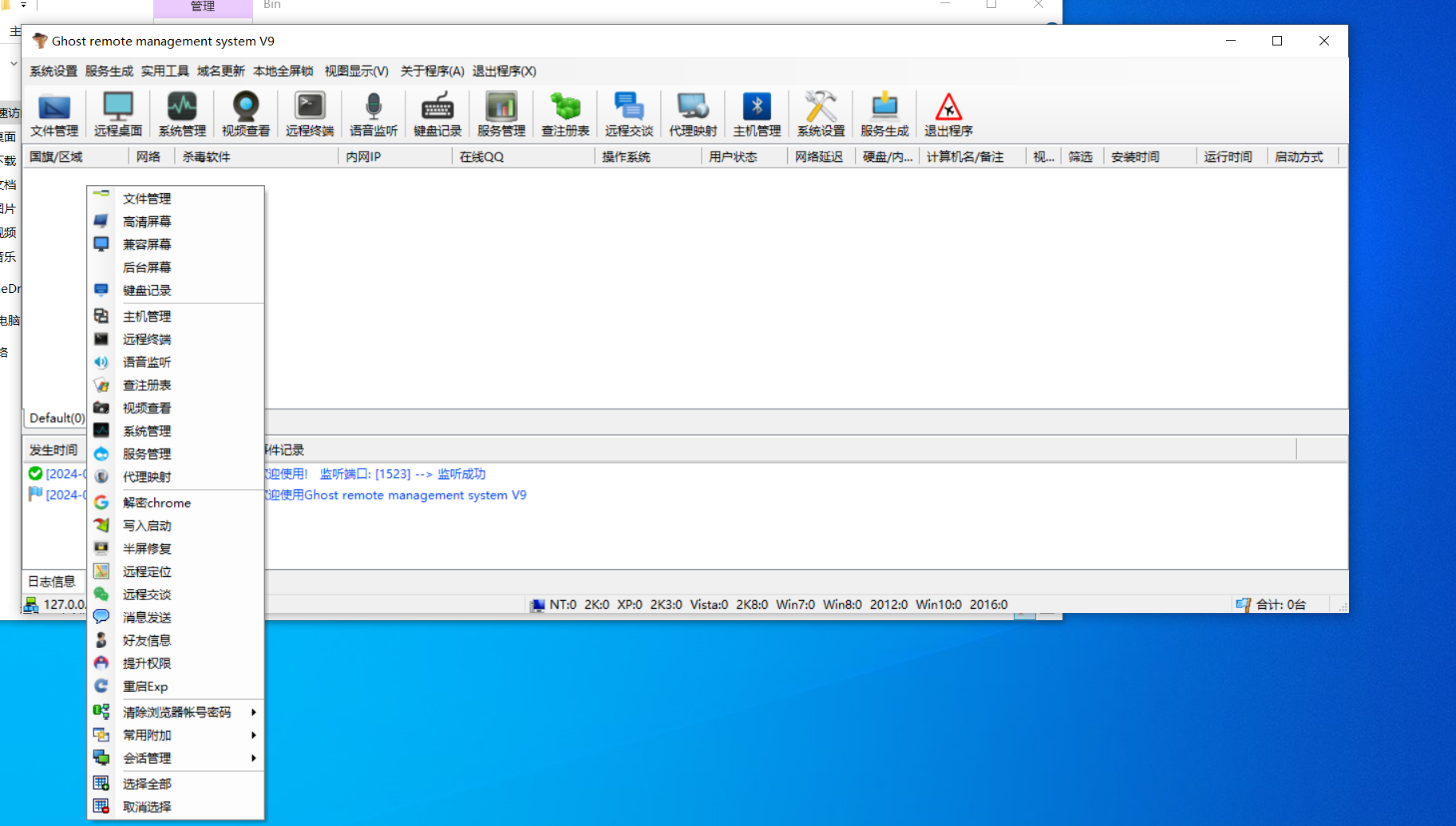Sort by 安装时间 column header
The width and height of the screenshot is (1456, 826).
pos(1150,156)
